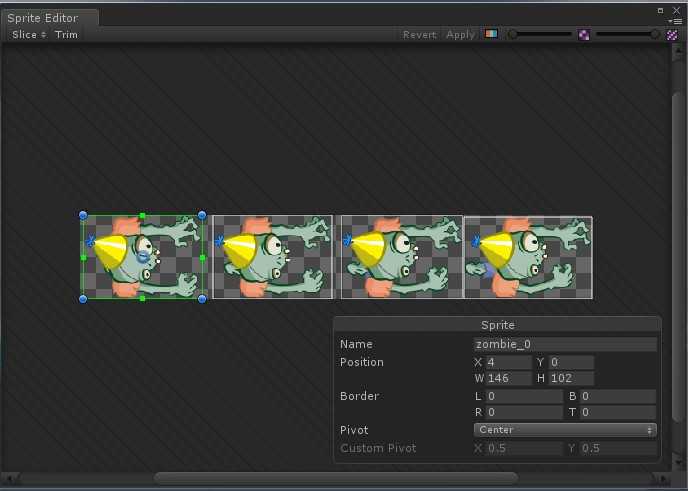Click the top green border handle

click(x=142, y=216)
